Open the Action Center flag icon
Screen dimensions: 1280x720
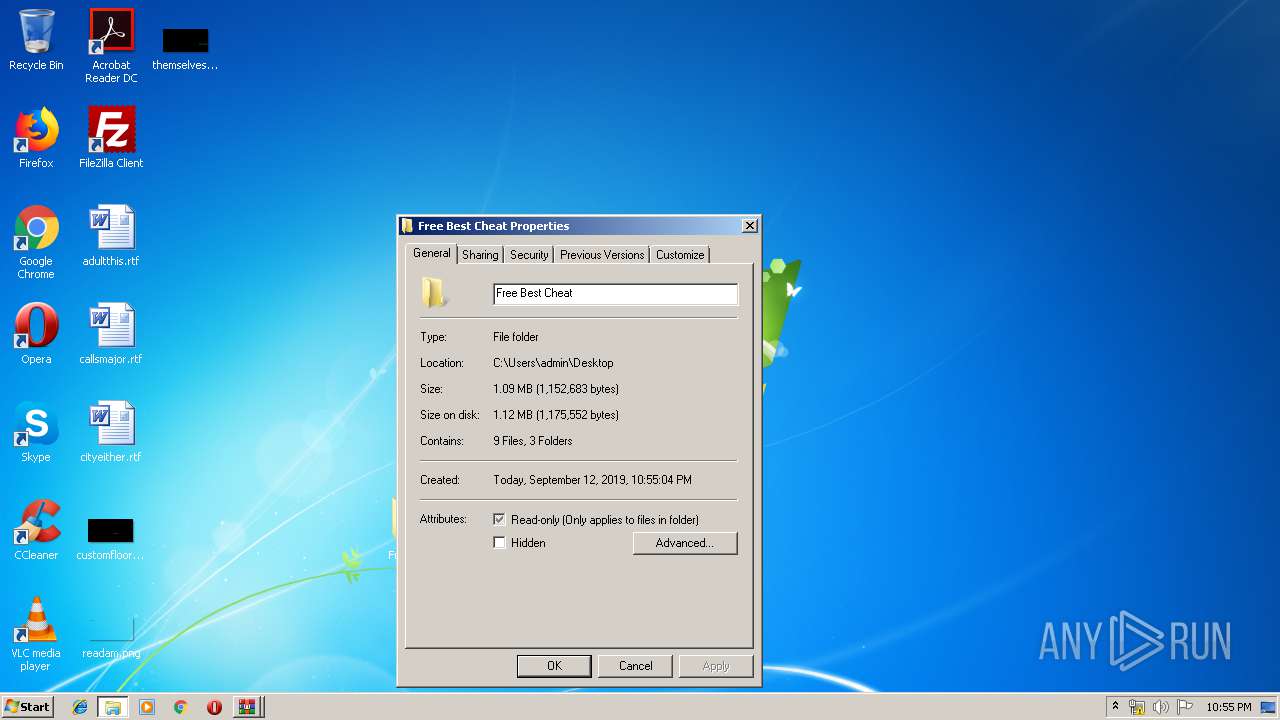tap(1184, 707)
